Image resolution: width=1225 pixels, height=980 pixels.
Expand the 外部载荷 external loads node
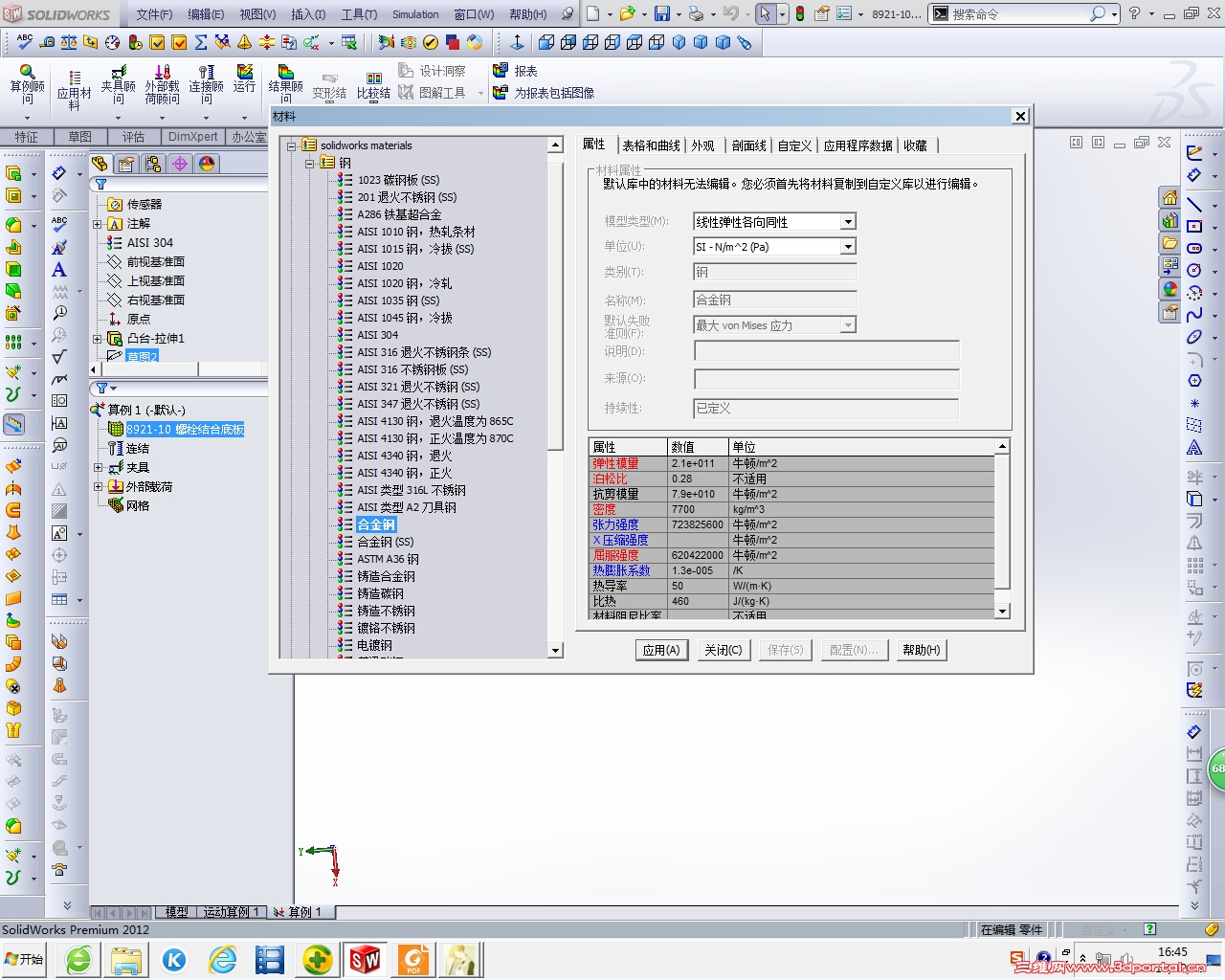click(98, 487)
